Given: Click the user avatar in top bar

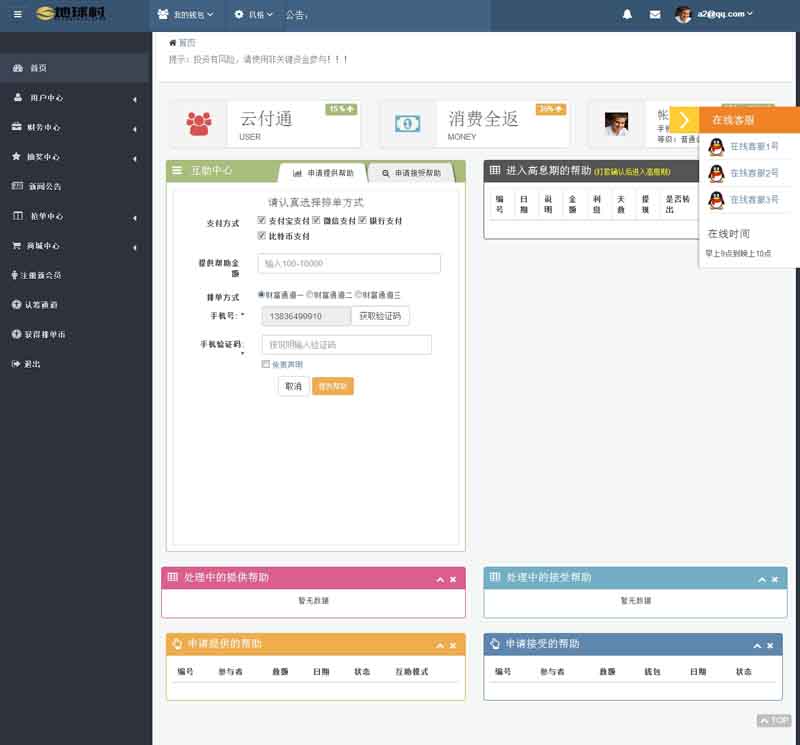Looking at the screenshot, I should pos(683,14).
